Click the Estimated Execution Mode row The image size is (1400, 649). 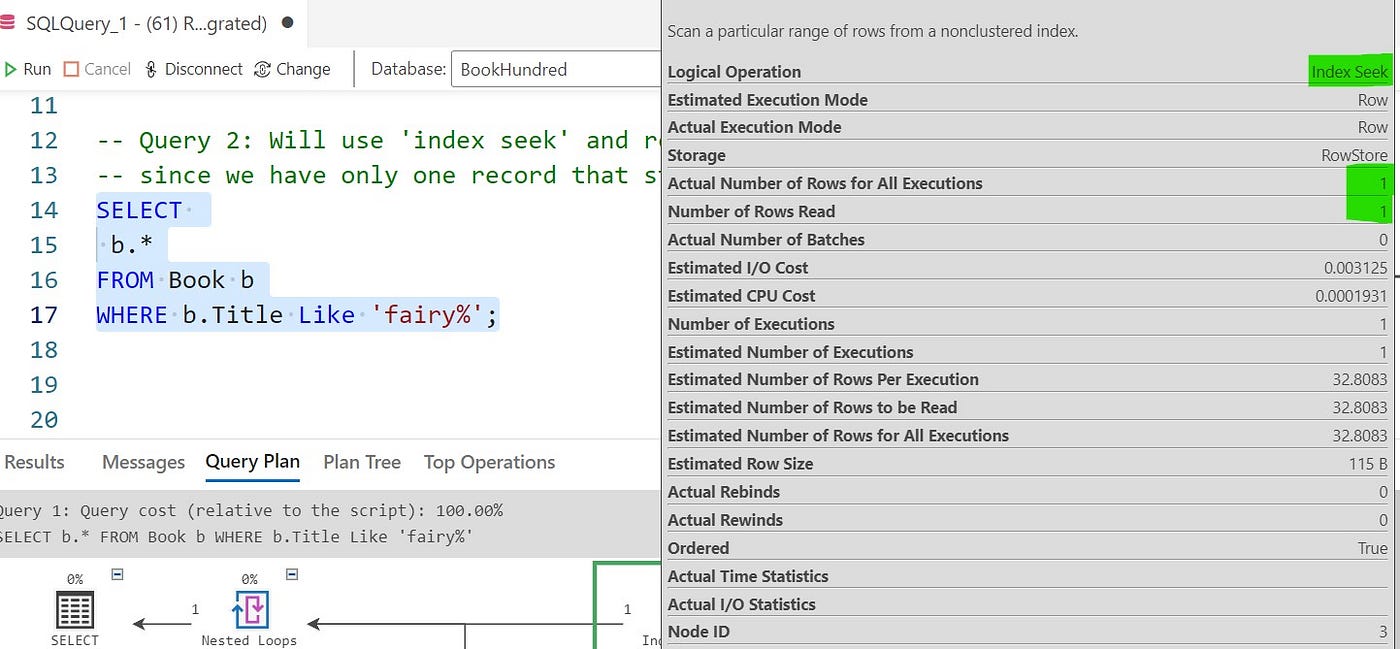tap(1028, 100)
